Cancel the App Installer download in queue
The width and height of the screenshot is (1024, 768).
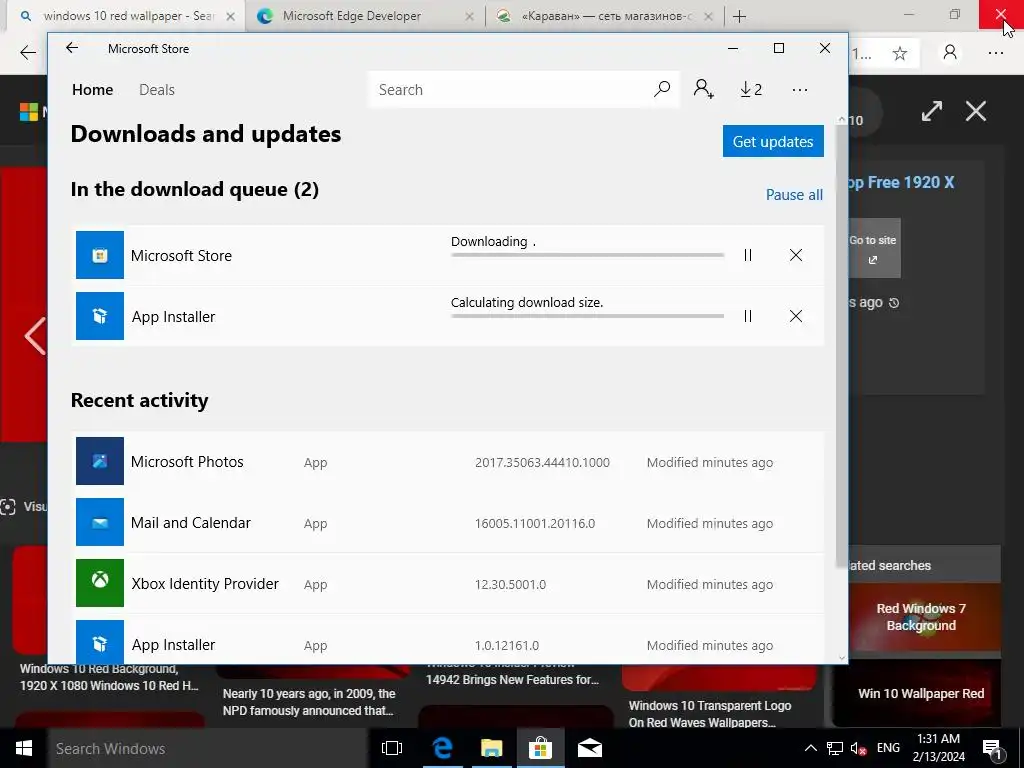[795, 316]
